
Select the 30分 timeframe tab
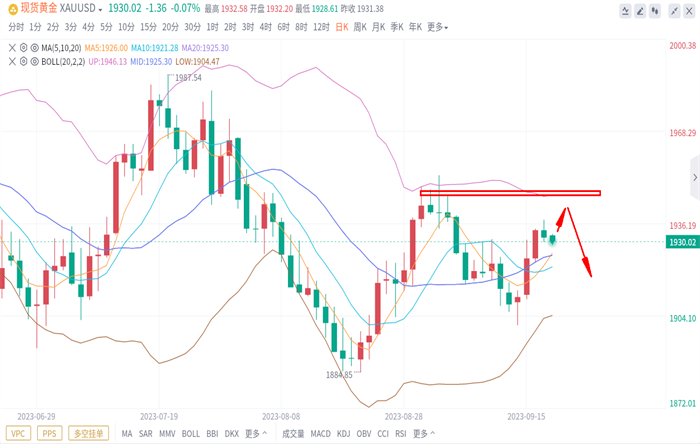(x=192, y=27)
